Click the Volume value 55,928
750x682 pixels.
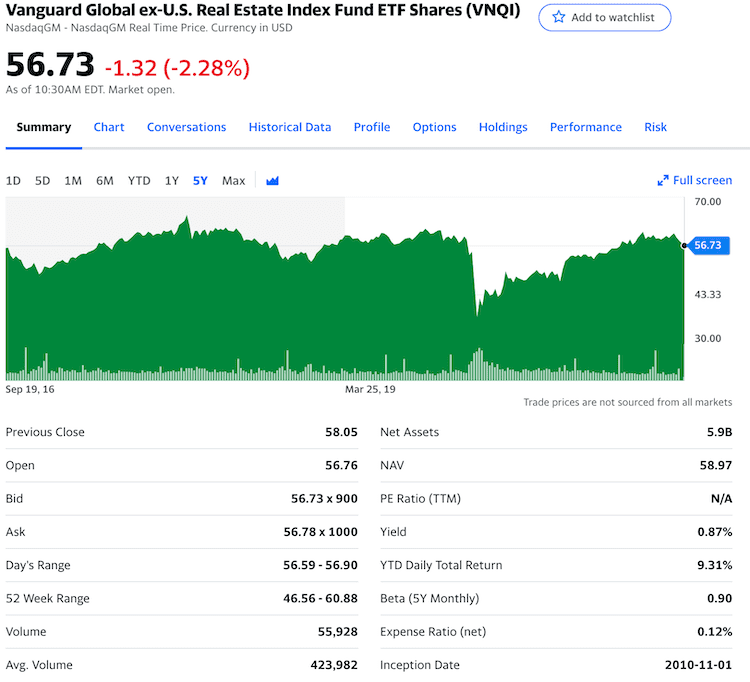338,632
